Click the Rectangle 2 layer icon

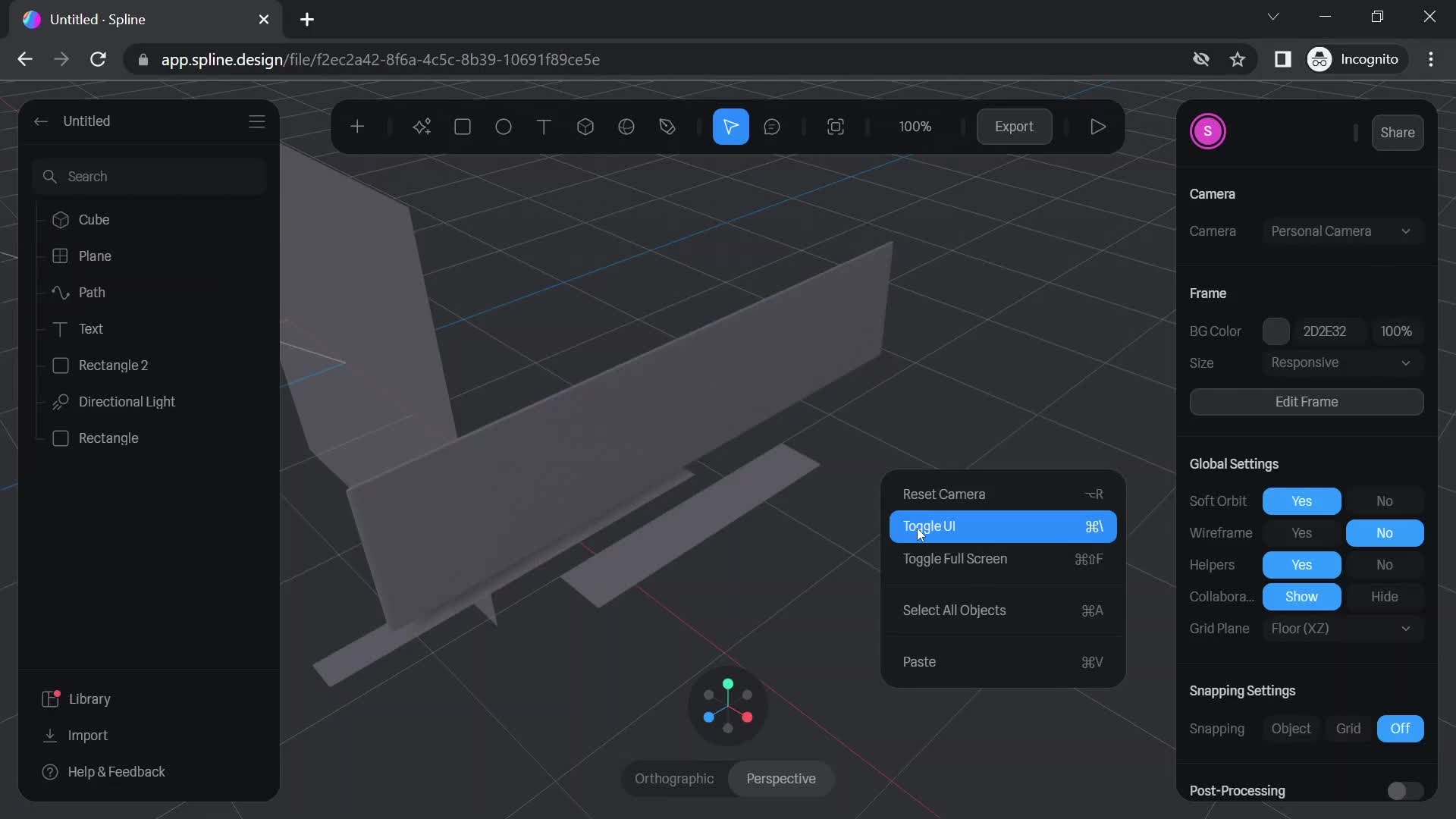tap(61, 366)
